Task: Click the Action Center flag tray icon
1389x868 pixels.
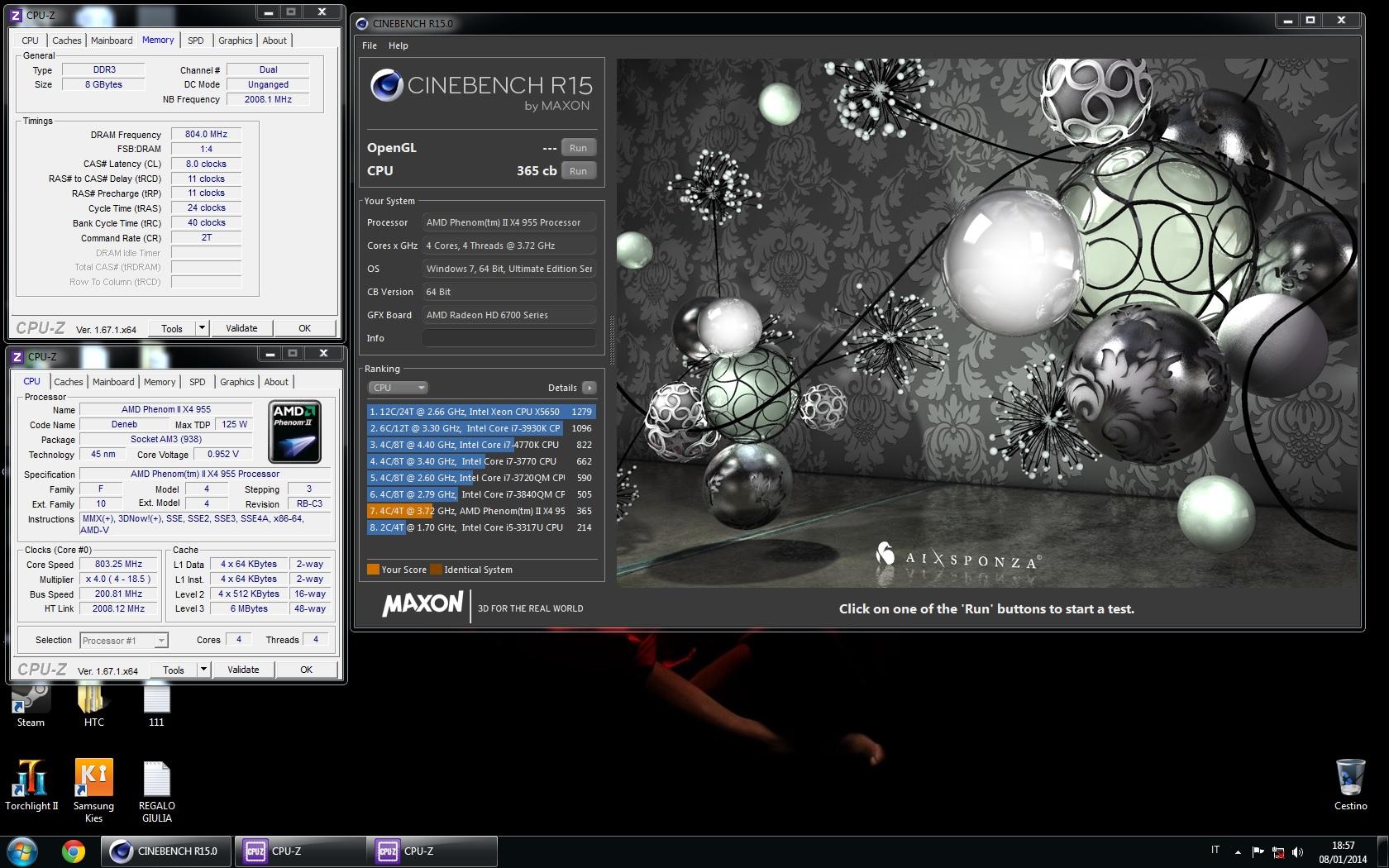Action: click(x=1258, y=851)
